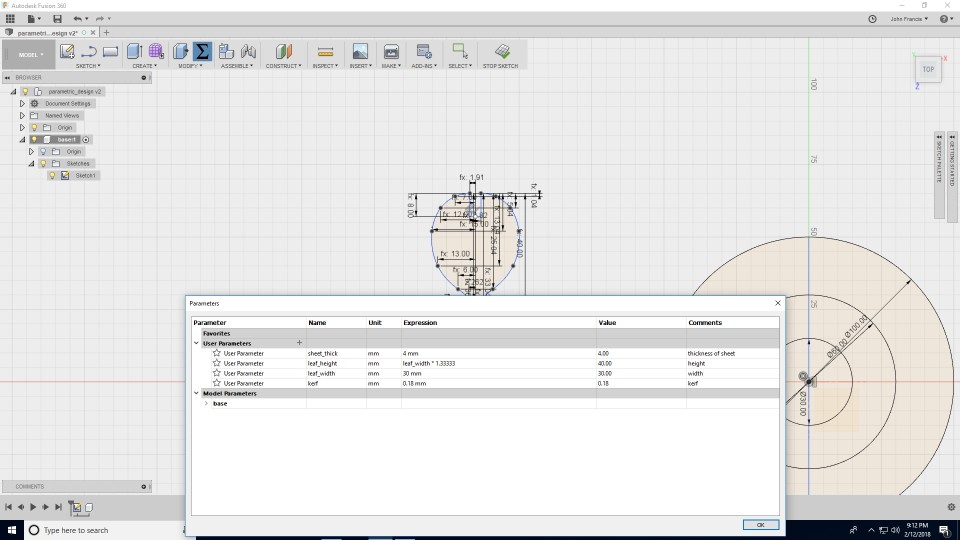Click the Insert image icon
This screenshot has width=960, height=540.
click(x=360, y=51)
